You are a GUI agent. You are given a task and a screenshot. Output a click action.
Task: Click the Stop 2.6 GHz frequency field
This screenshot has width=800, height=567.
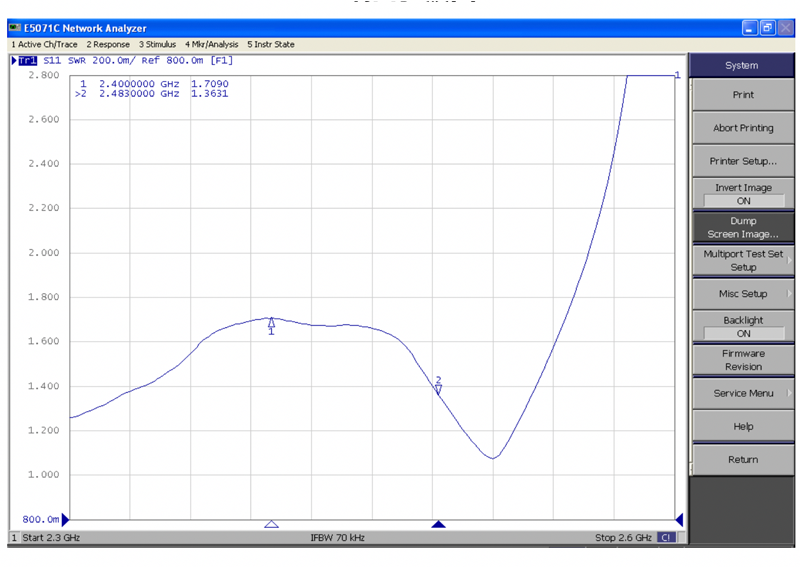pos(622,538)
